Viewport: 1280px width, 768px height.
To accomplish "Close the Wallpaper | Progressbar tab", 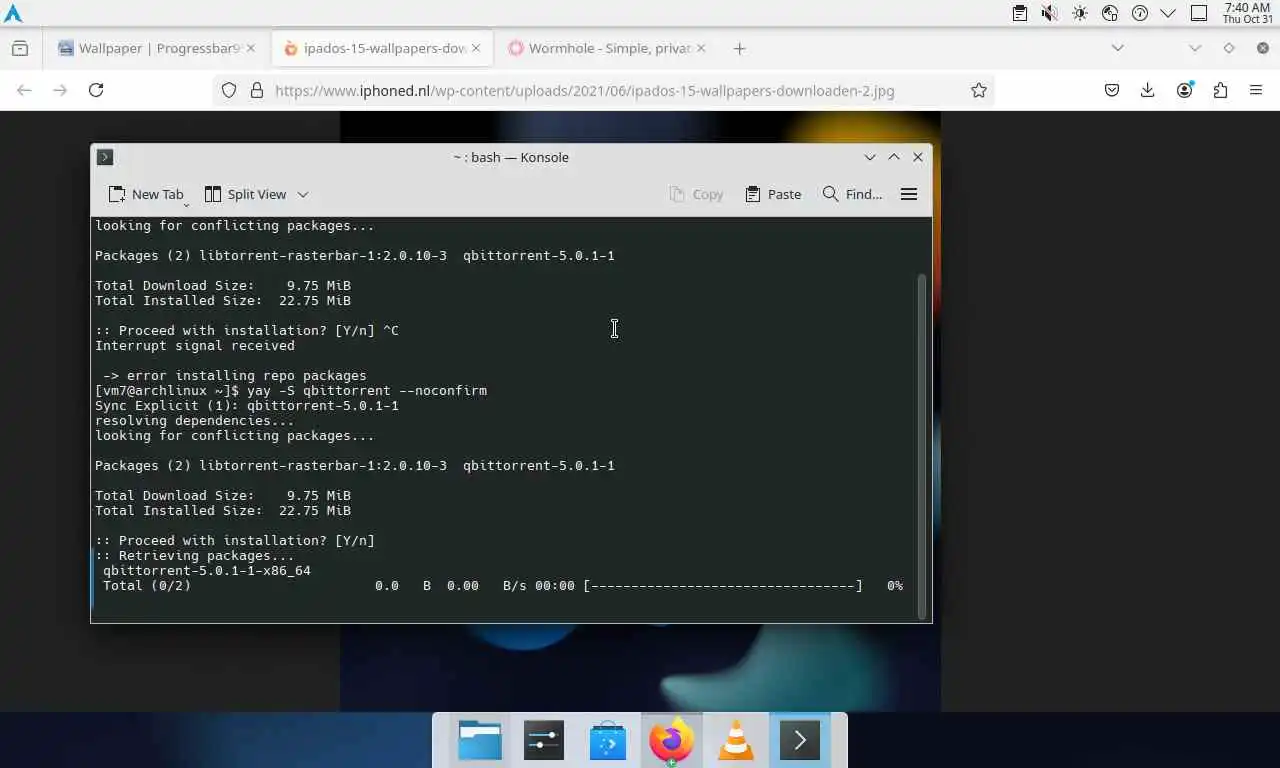I will click(x=251, y=48).
